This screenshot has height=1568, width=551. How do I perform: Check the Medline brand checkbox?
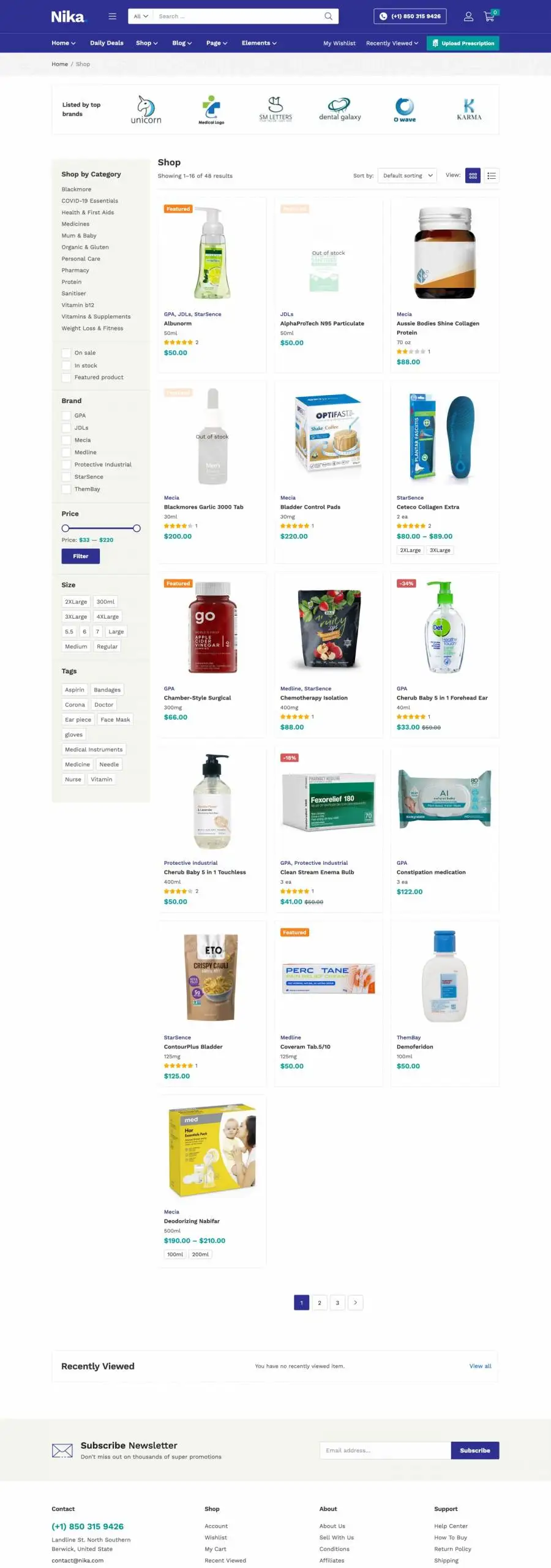(66, 453)
